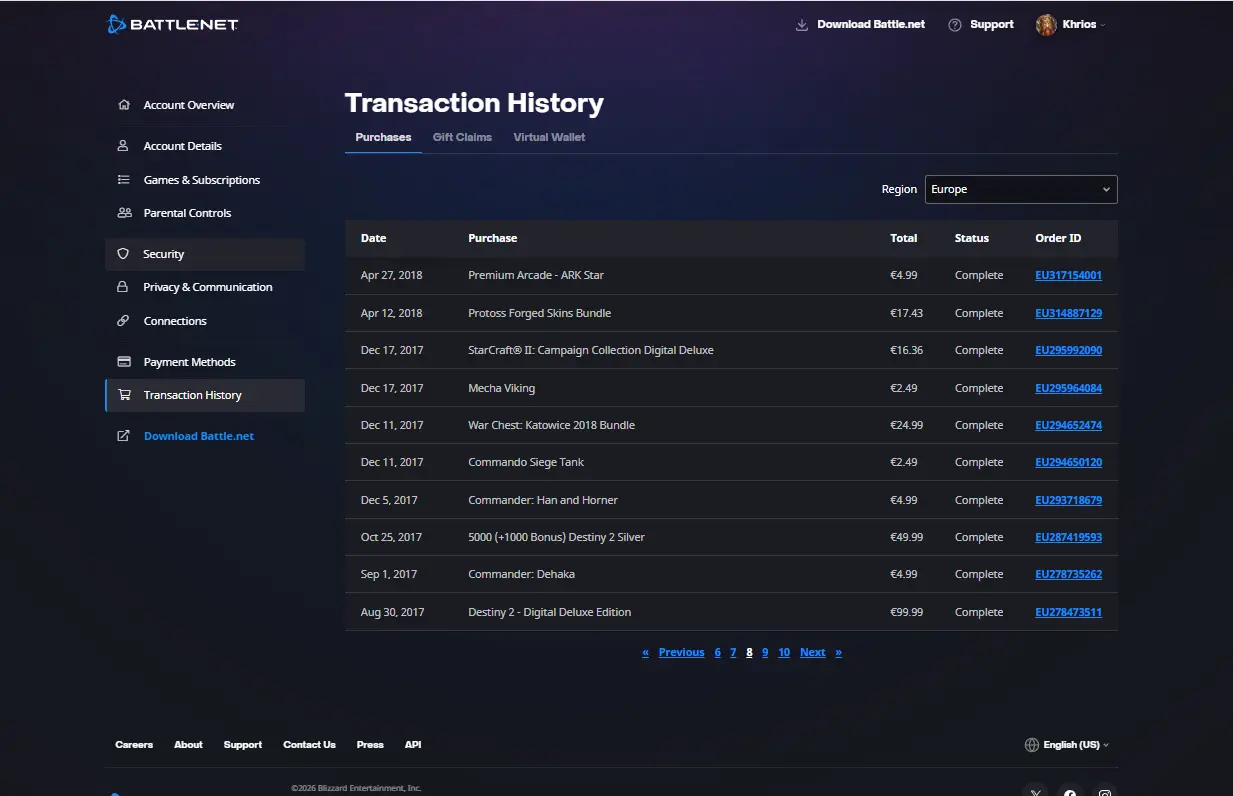Click the Support footer link
The height and width of the screenshot is (796, 1233).
point(243,745)
